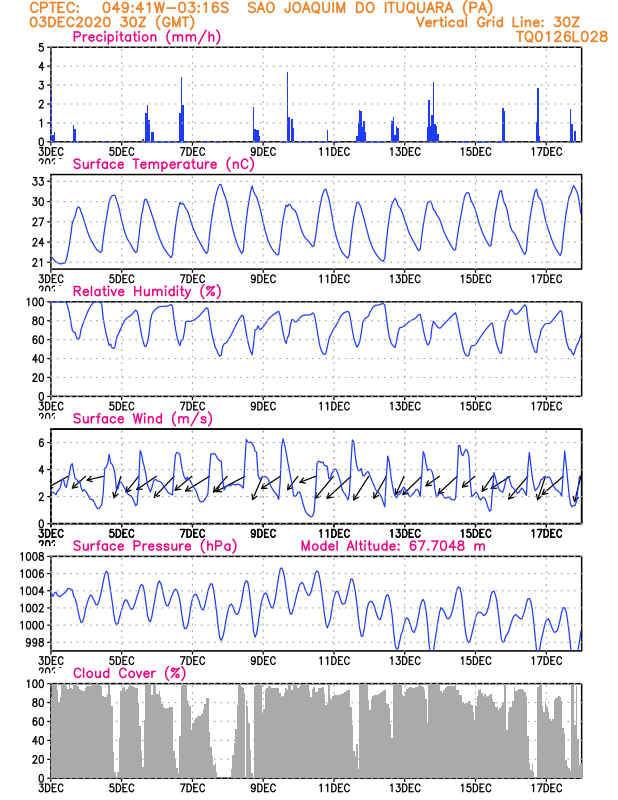
Task: Click the 7DEC tick under precipitation chart
Action: 192,152
